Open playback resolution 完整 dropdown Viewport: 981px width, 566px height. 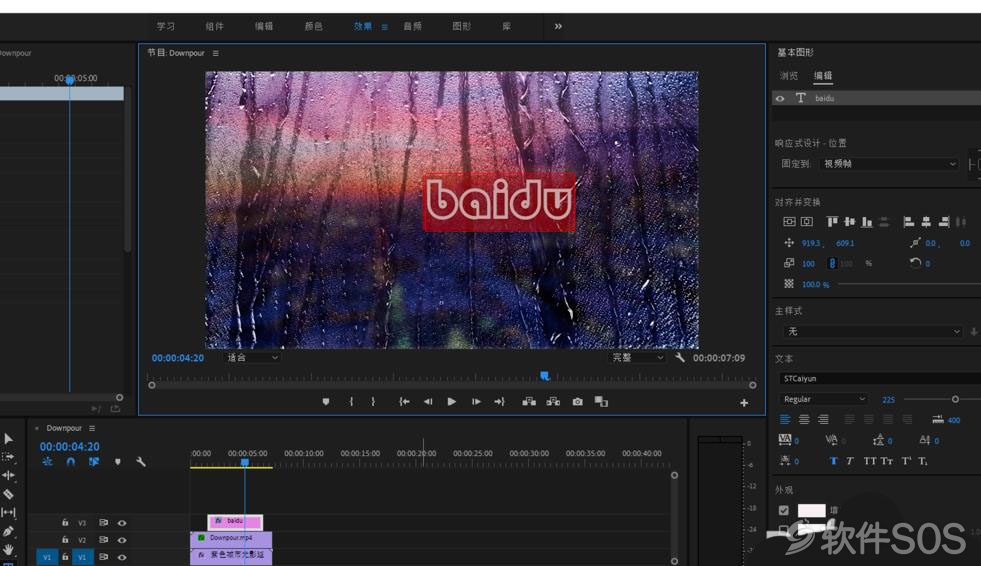pyautogui.click(x=637, y=358)
